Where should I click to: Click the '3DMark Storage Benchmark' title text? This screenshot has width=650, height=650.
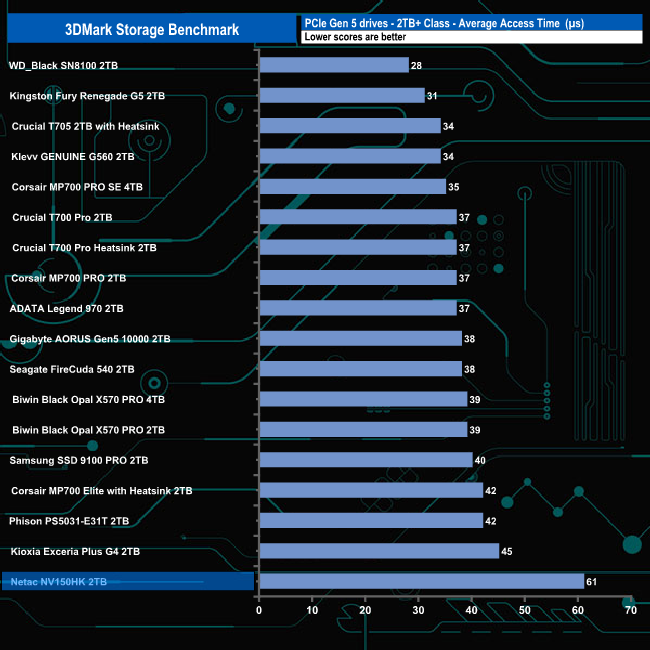point(152,29)
